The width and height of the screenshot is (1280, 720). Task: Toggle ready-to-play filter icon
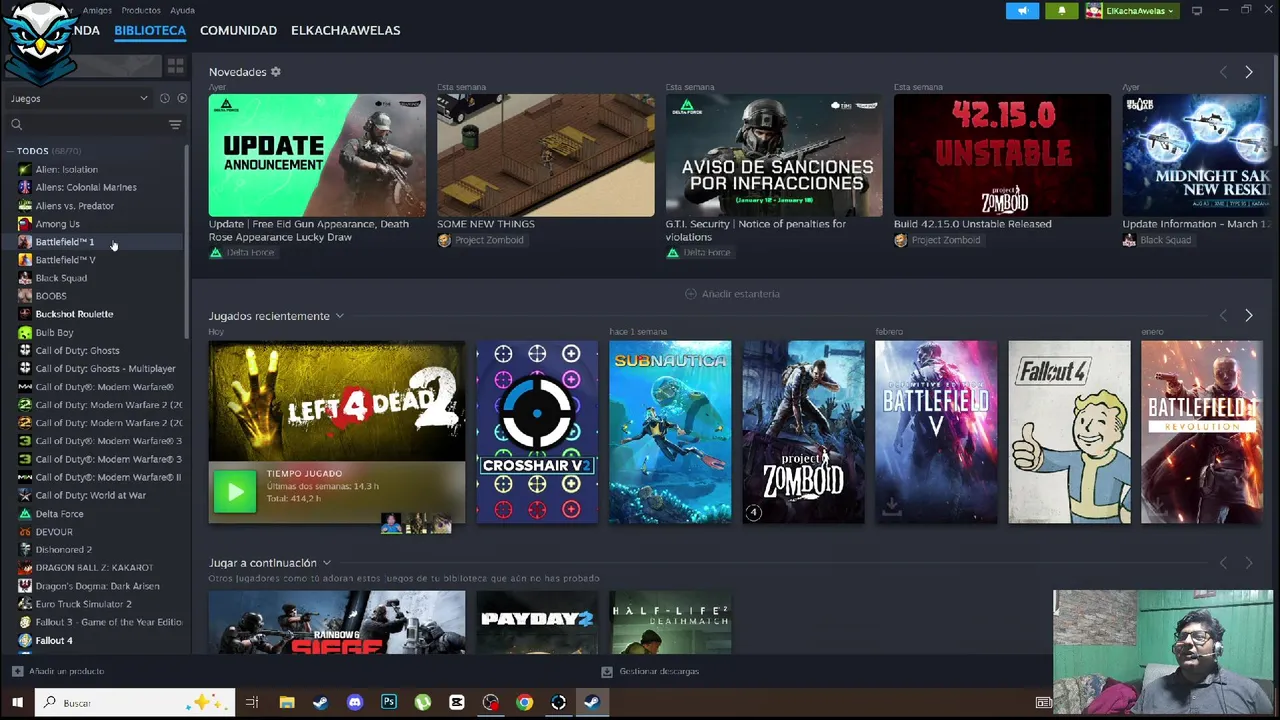pyautogui.click(x=182, y=98)
